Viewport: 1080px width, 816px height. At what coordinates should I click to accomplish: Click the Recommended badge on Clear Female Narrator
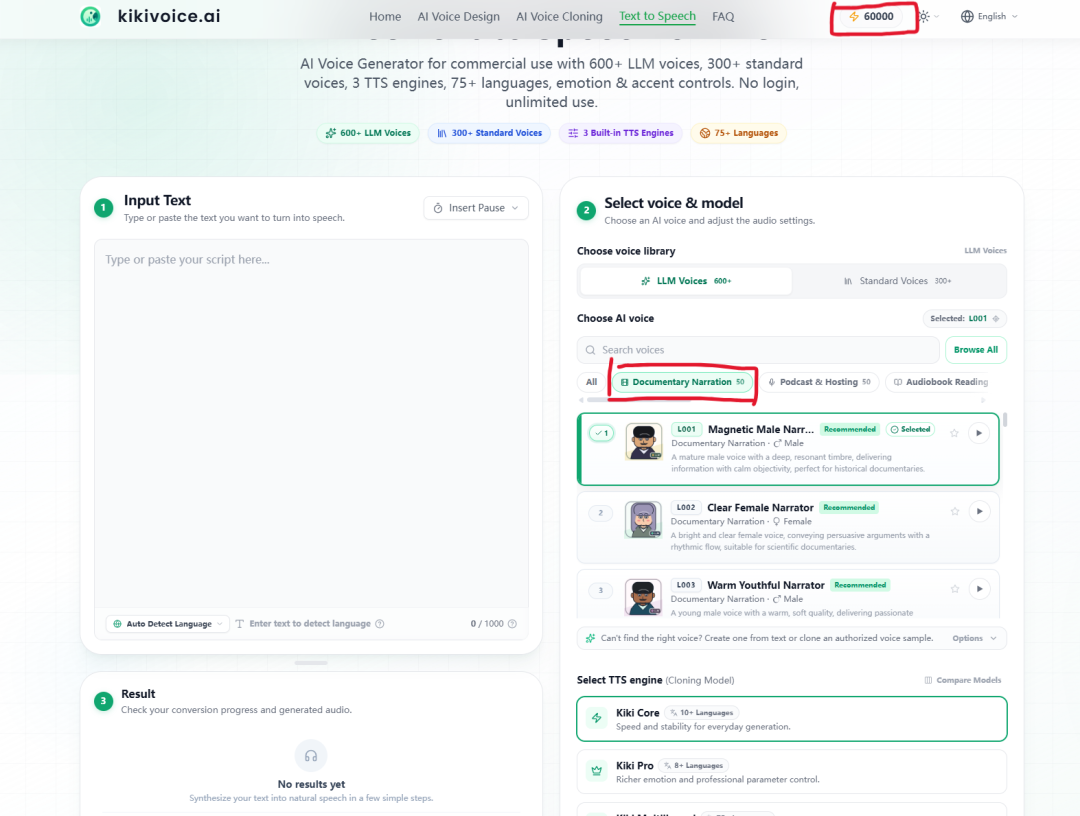point(849,508)
